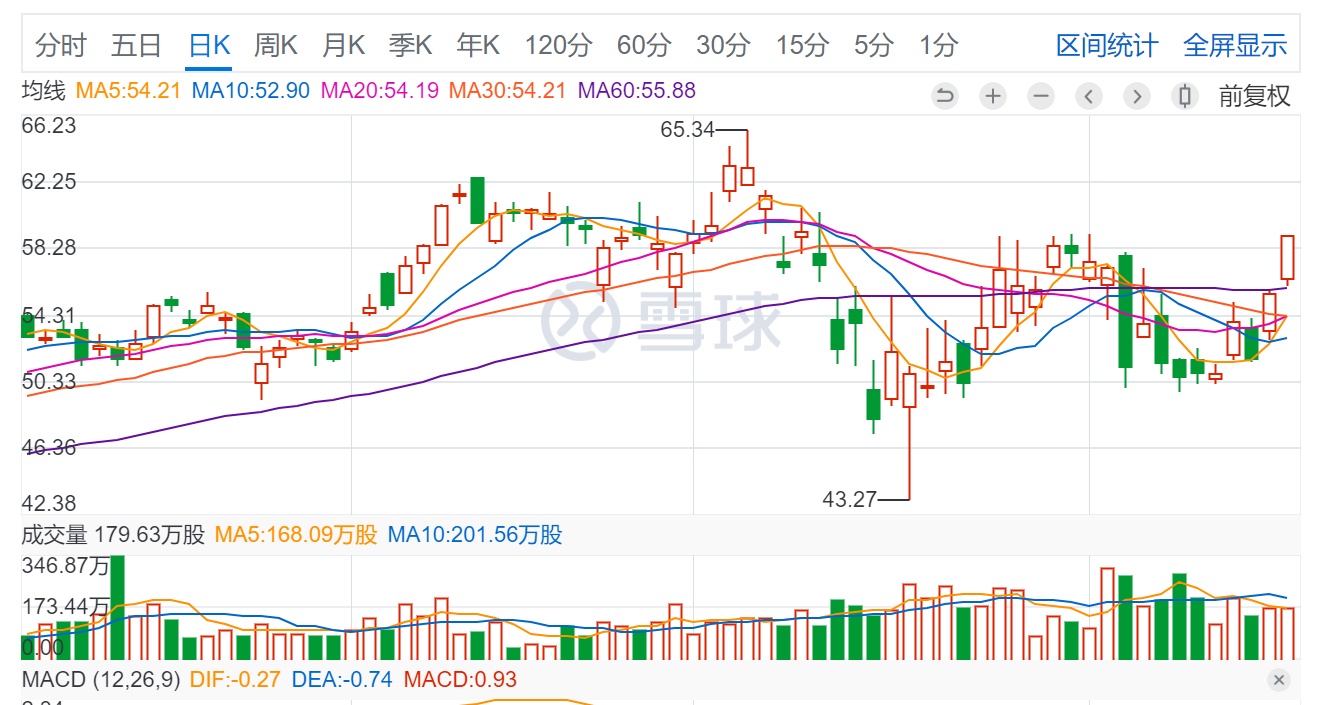Close the MACD indicator panel
This screenshot has width=1329, height=705.
(x=1279, y=680)
